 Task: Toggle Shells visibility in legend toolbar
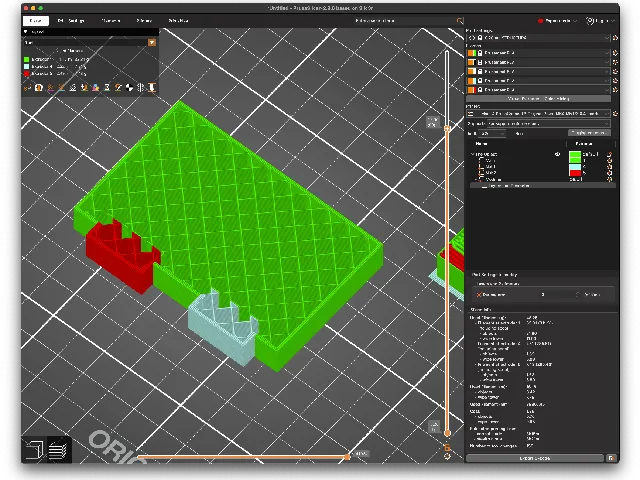(x=141, y=87)
